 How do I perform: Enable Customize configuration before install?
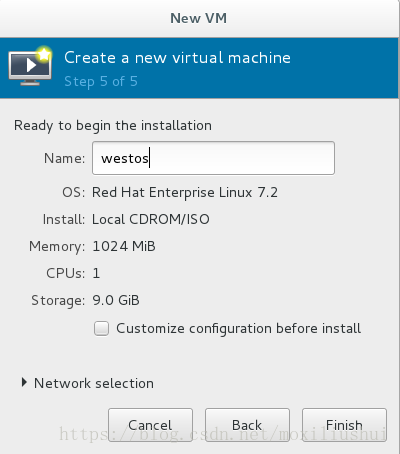tap(101, 328)
